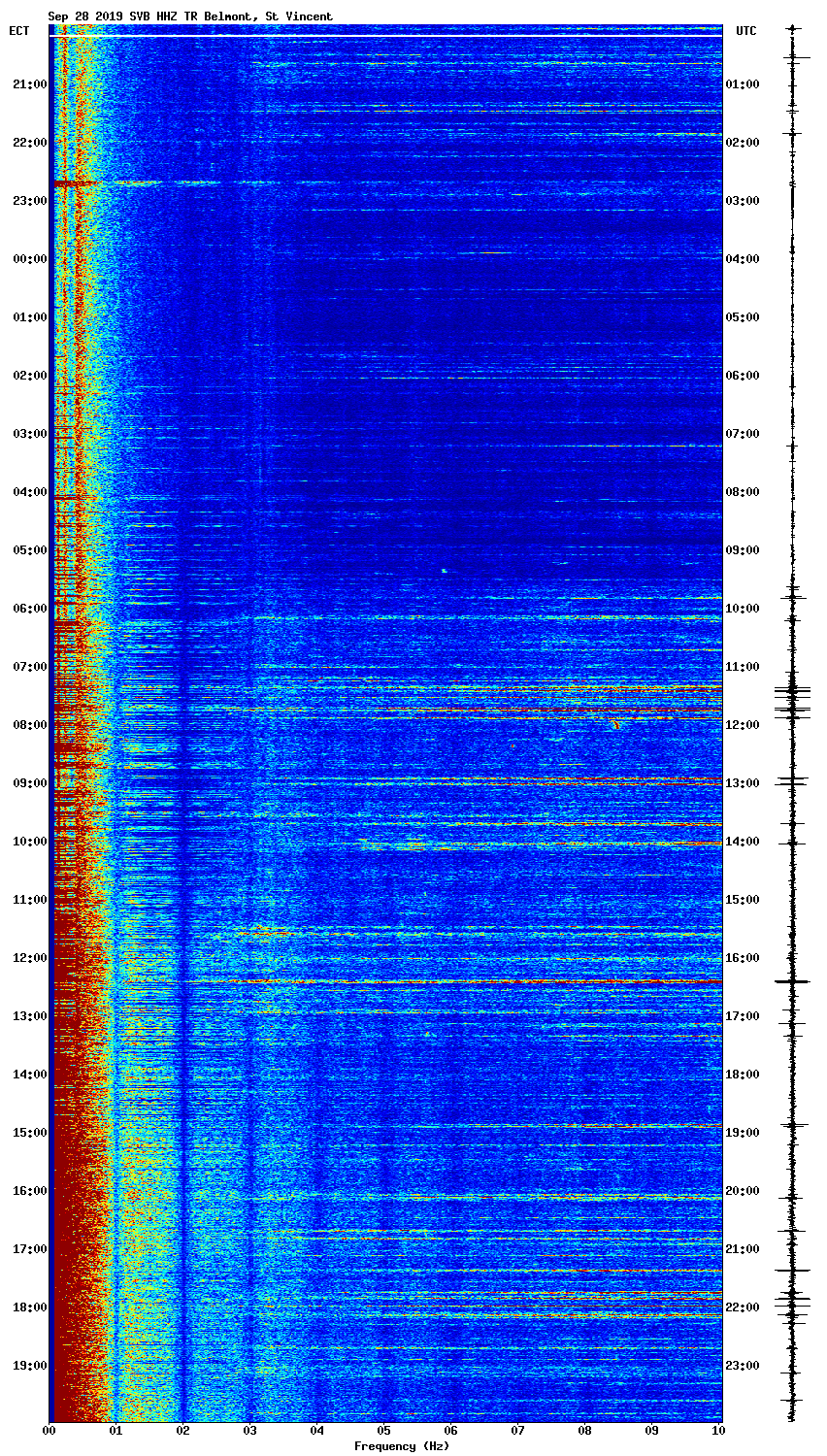827x1456 pixels.
Task: Select the 17:00 label on the ECT axis
Action: click(x=27, y=1249)
